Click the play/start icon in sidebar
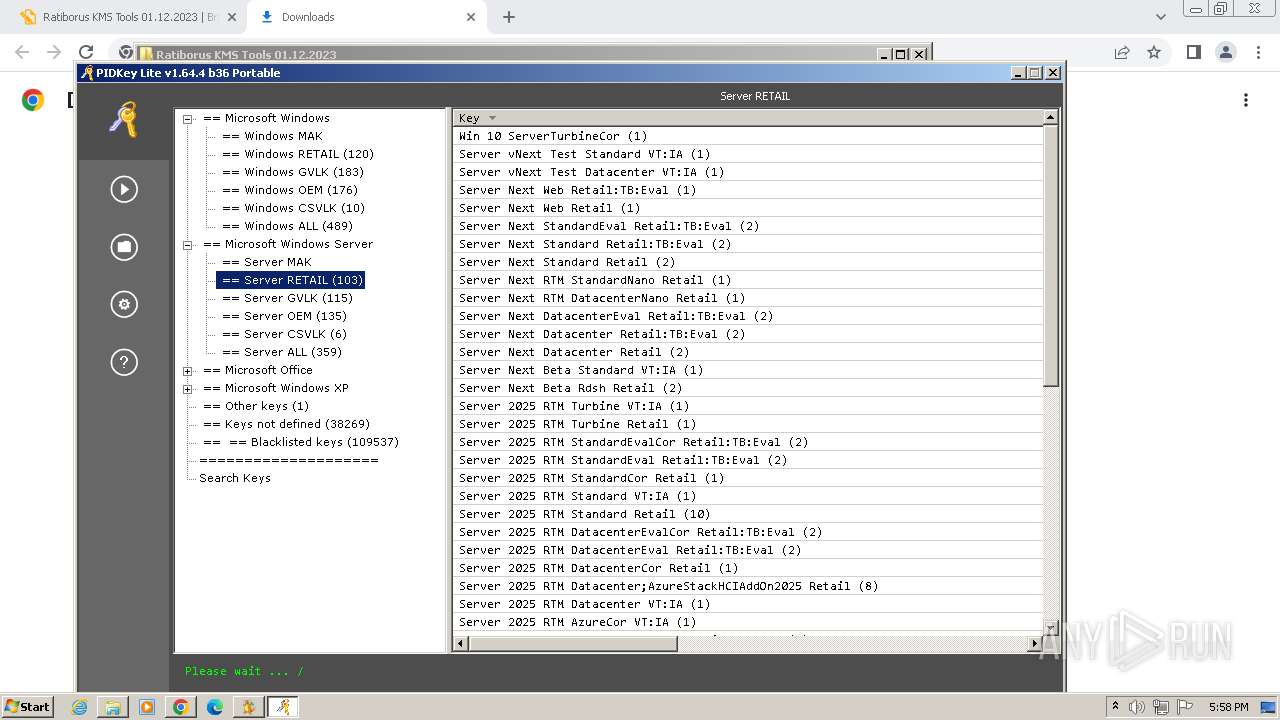 click(x=124, y=189)
